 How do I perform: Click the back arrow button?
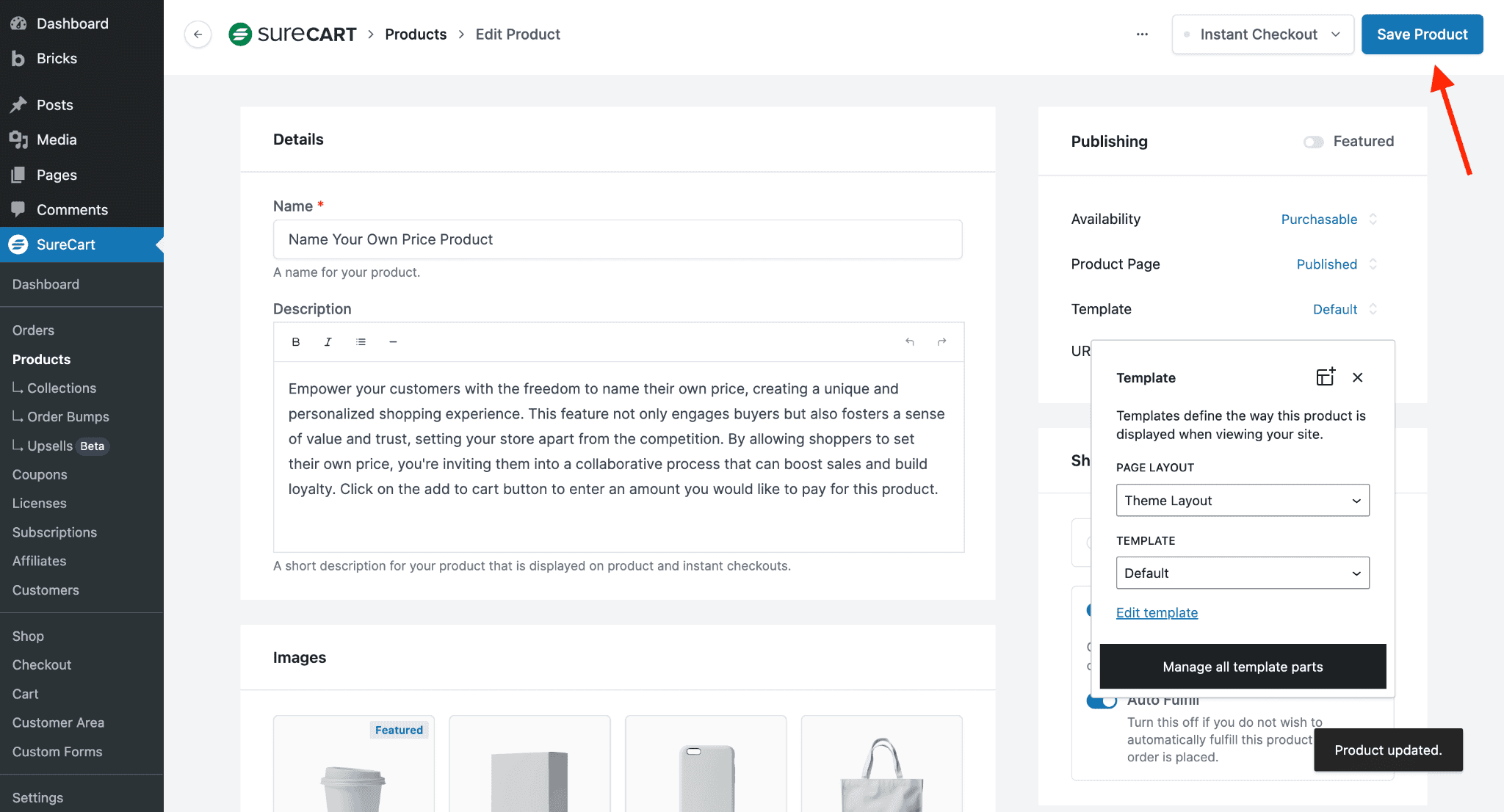(x=198, y=35)
